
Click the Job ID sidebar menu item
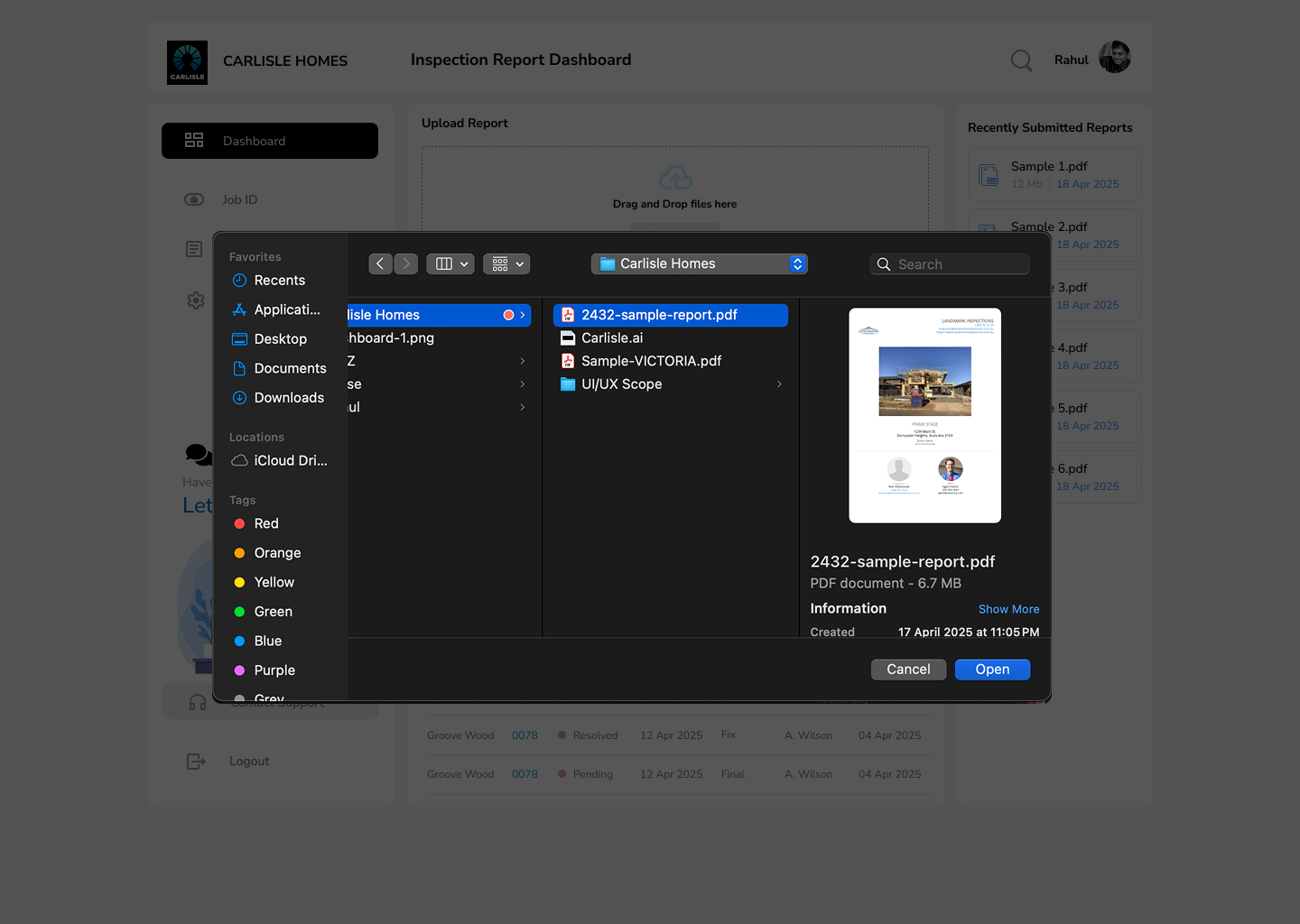239,199
